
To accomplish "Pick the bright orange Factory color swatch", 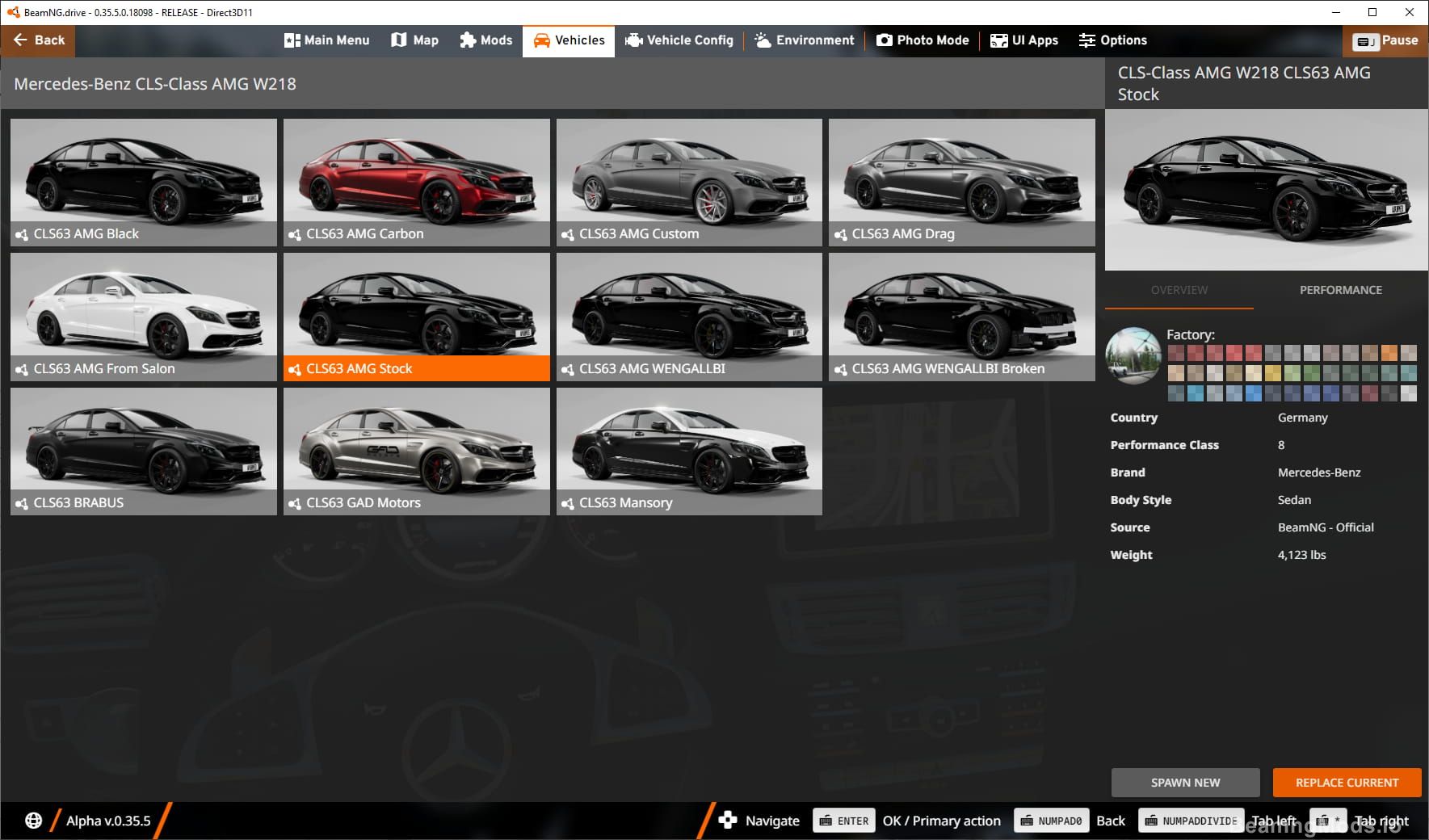I will click(1389, 353).
